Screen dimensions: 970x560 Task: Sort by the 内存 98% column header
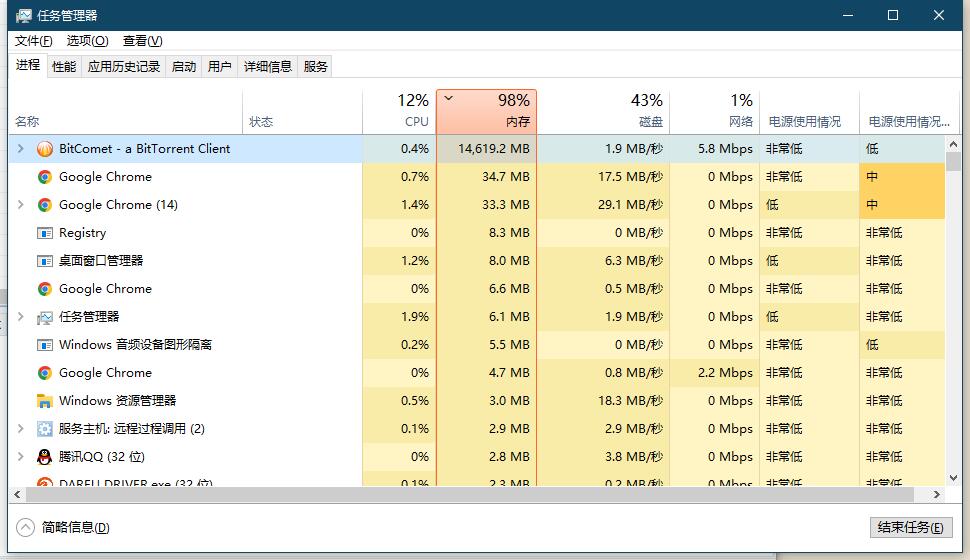486,112
